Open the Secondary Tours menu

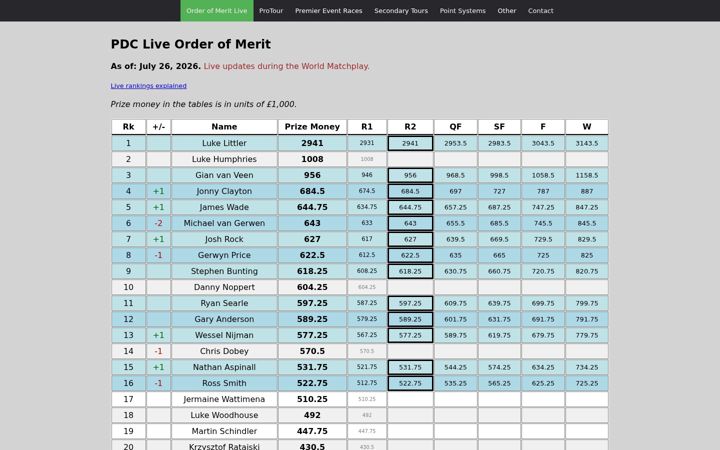tap(401, 11)
